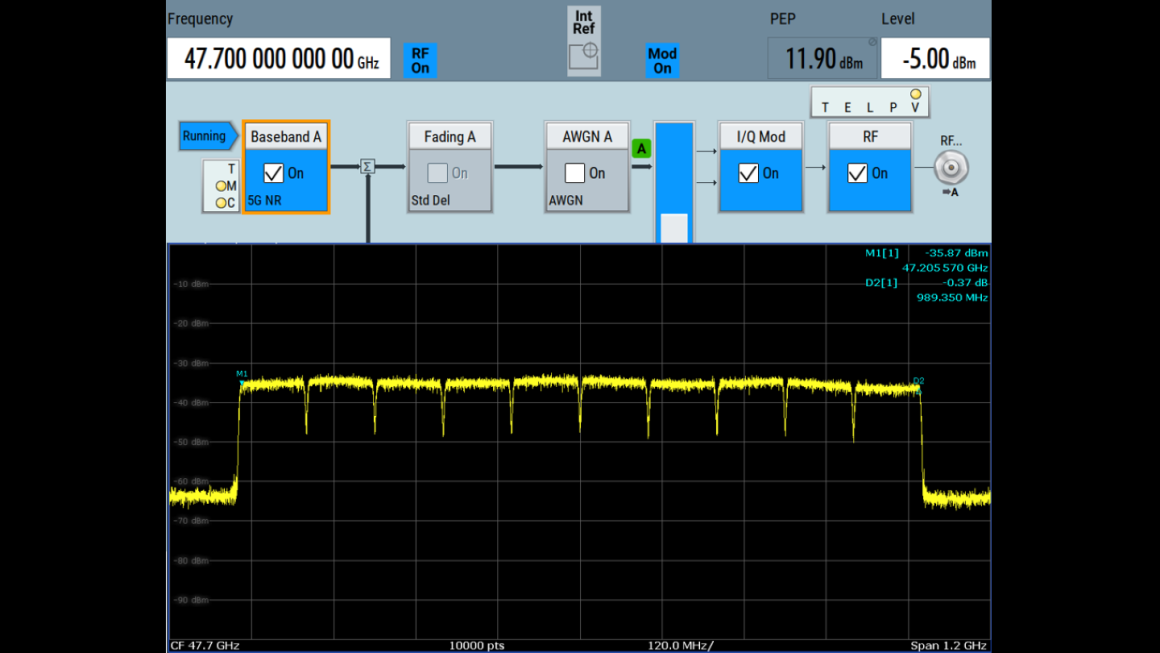Click the Int Ref reference icon
The height and width of the screenshot is (653, 1160).
pos(583,38)
